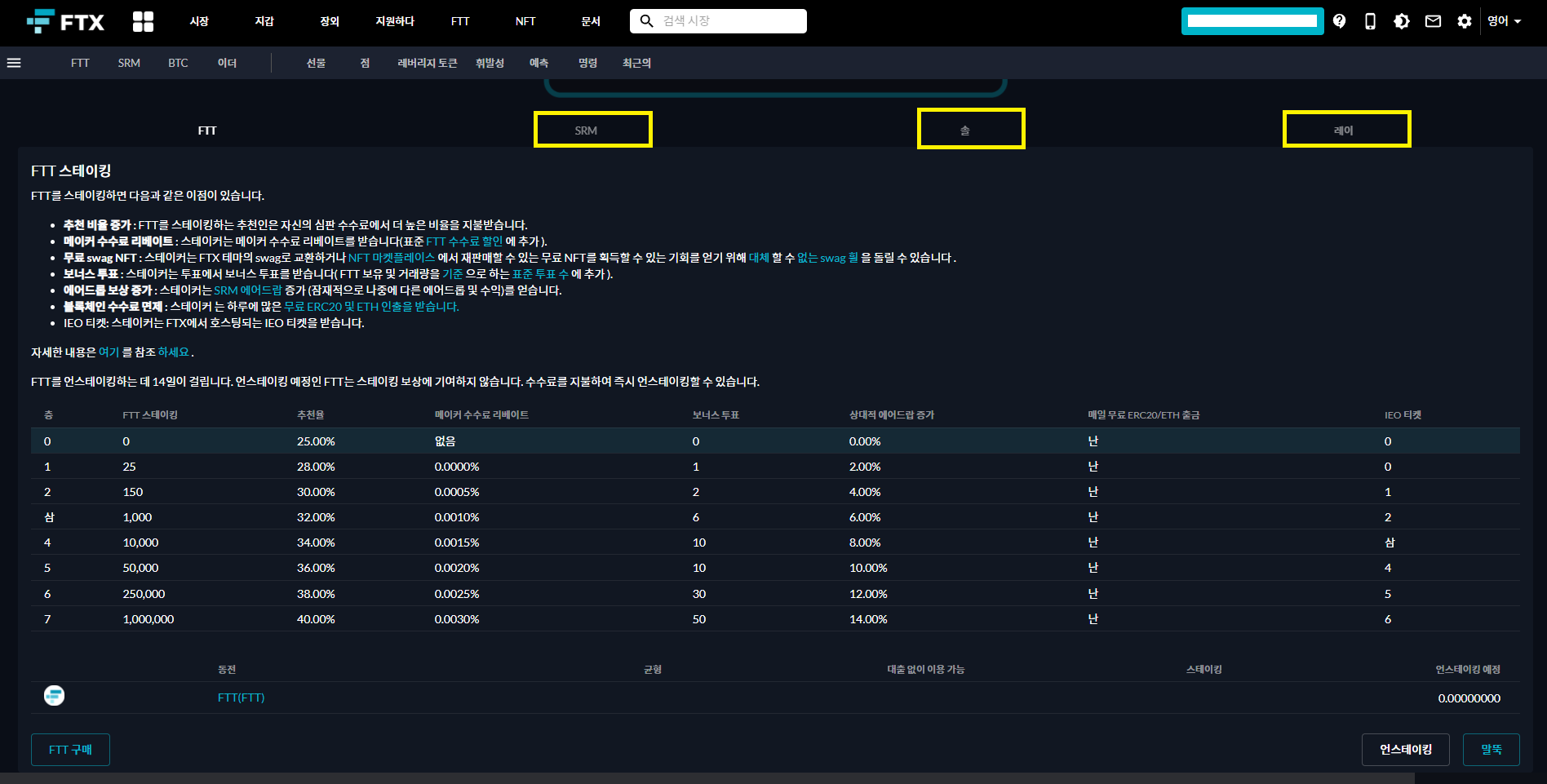Open the 하세요 reference link
1547x784 pixels.
click(x=173, y=352)
